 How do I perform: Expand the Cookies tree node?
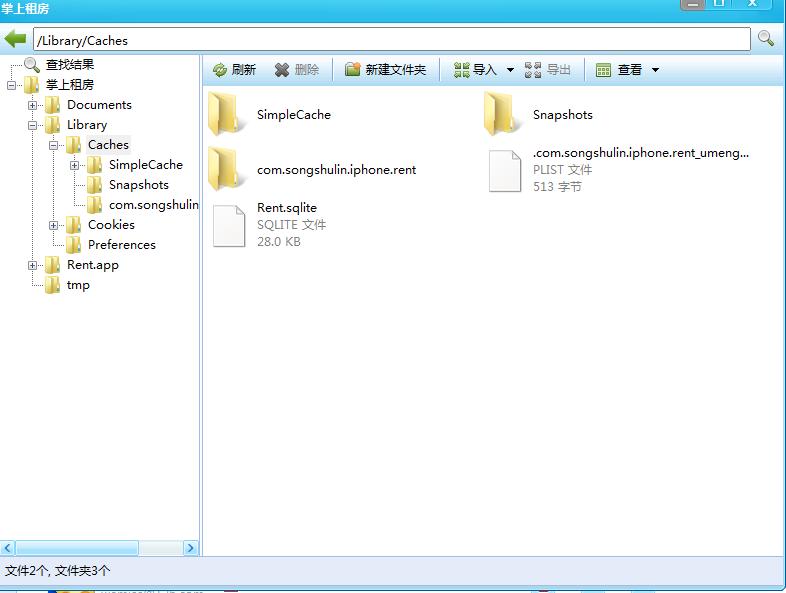54,225
